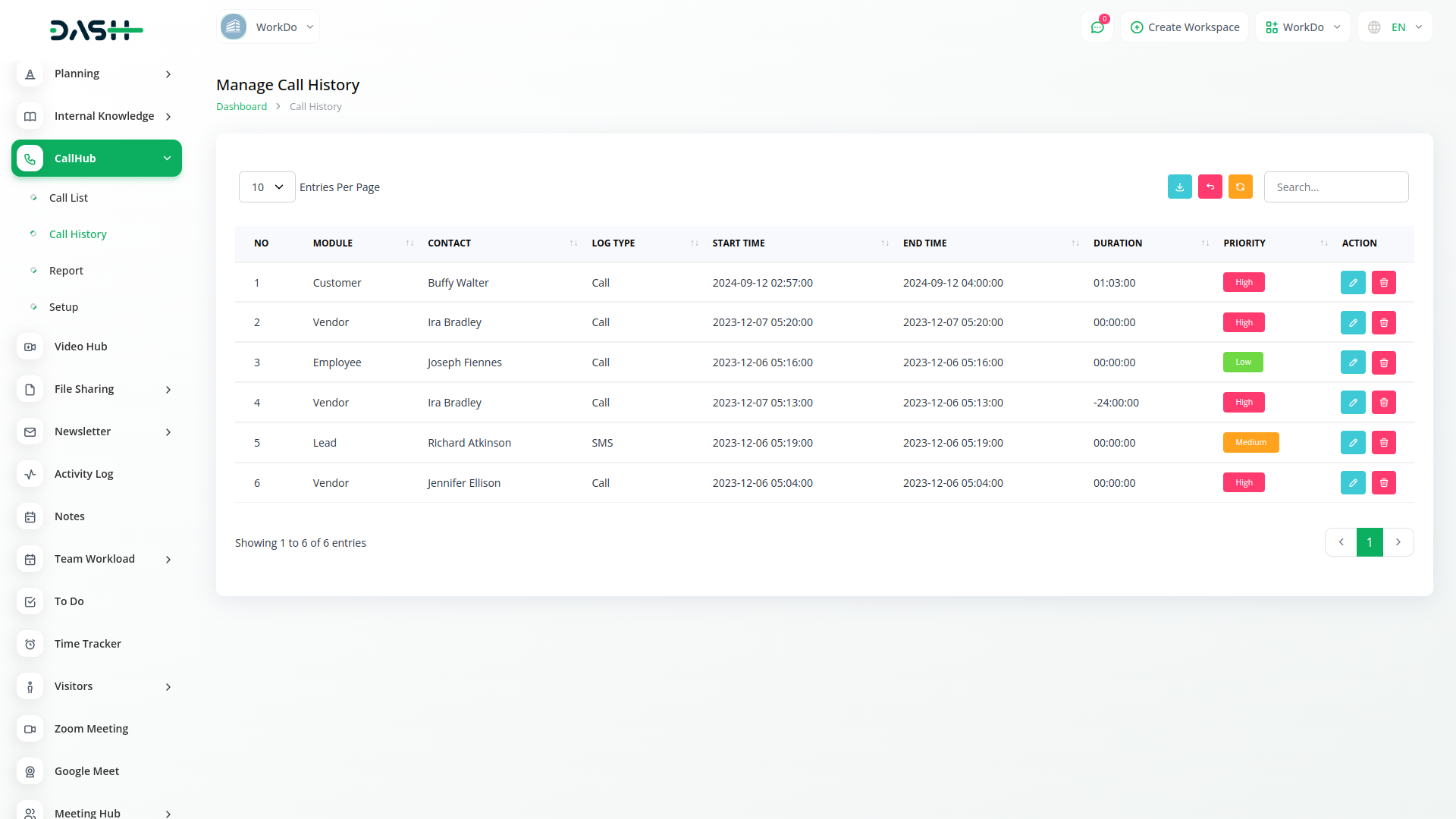Go to Report under CallHub
Screen dimensions: 1456x819
click(x=66, y=271)
